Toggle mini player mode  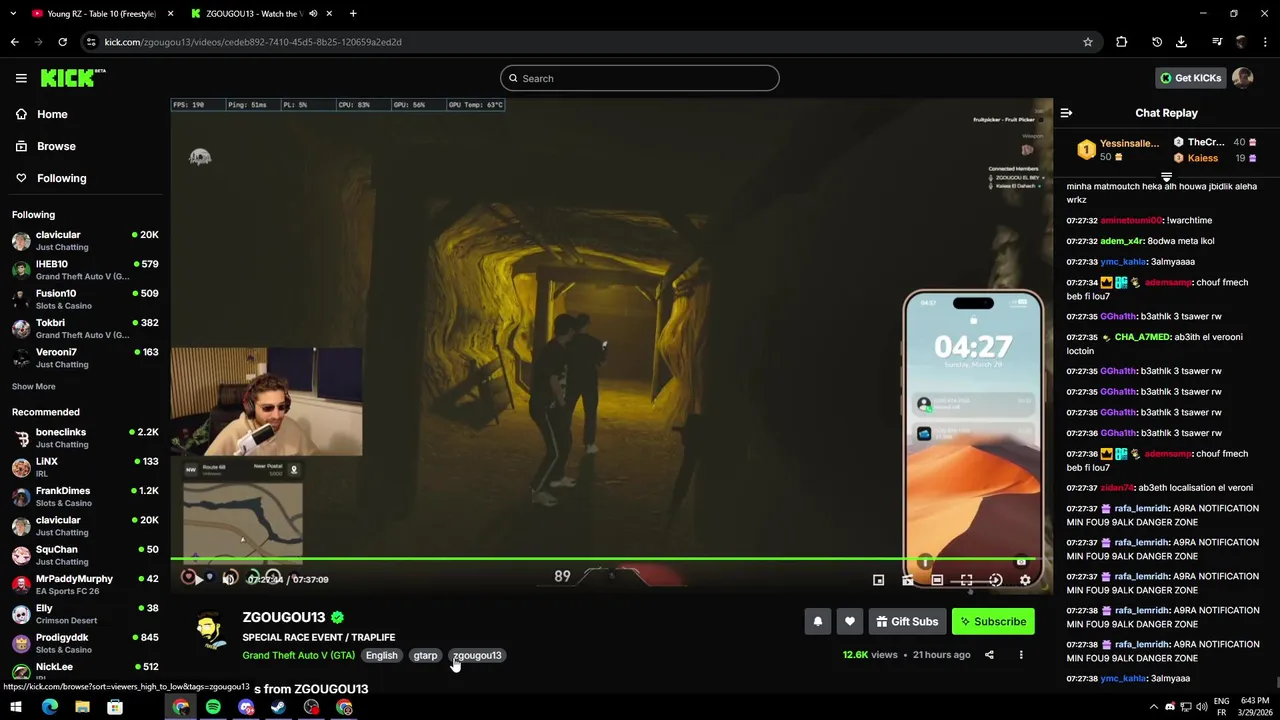pyautogui.click(x=878, y=580)
